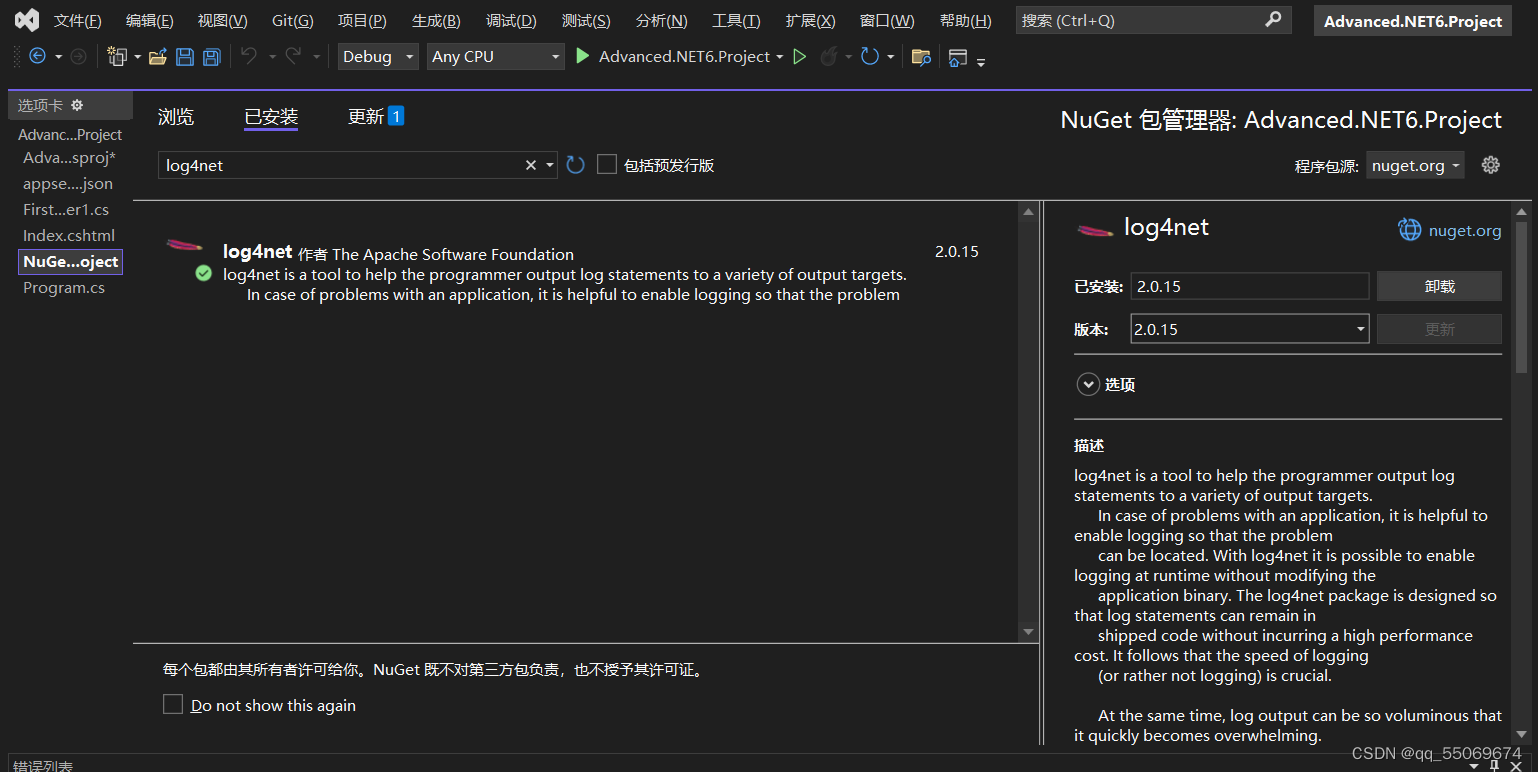Click the Hot Reload flame icon

[x=833, y=57]
